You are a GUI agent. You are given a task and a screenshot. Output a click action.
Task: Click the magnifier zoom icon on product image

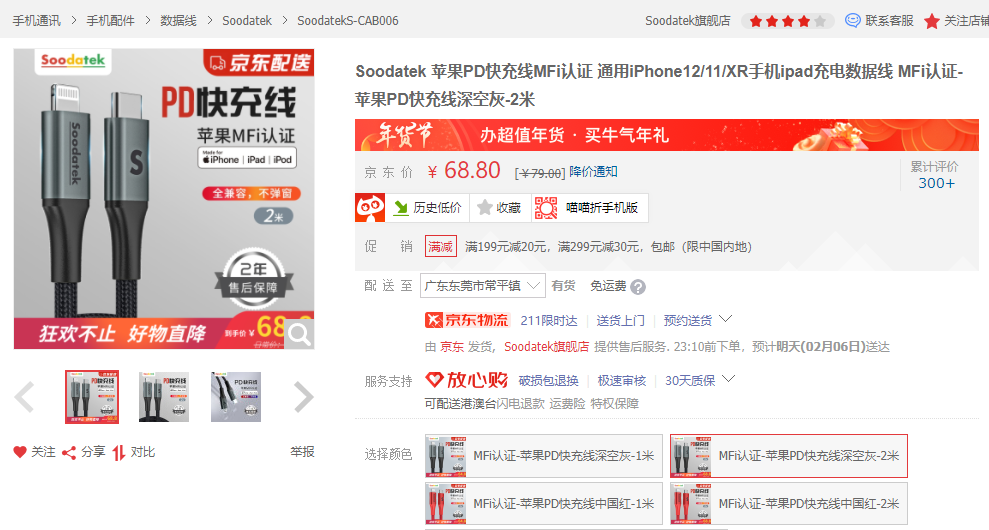pyautogui.click(x=299, y=334)
